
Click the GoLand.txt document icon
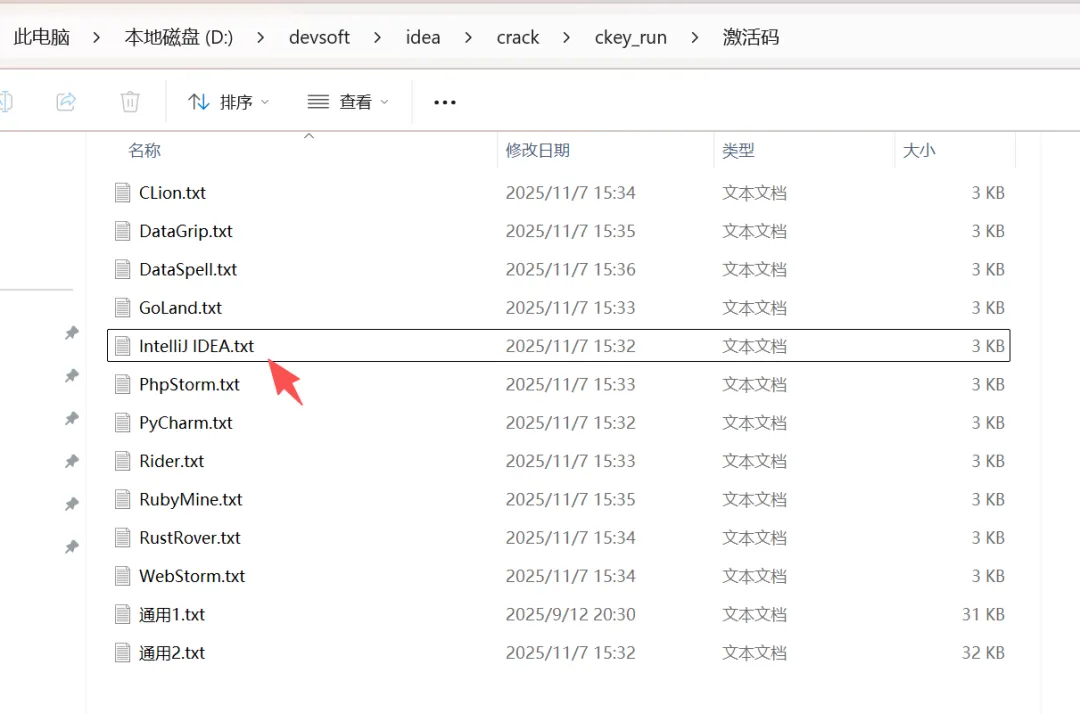click(123, 308)
